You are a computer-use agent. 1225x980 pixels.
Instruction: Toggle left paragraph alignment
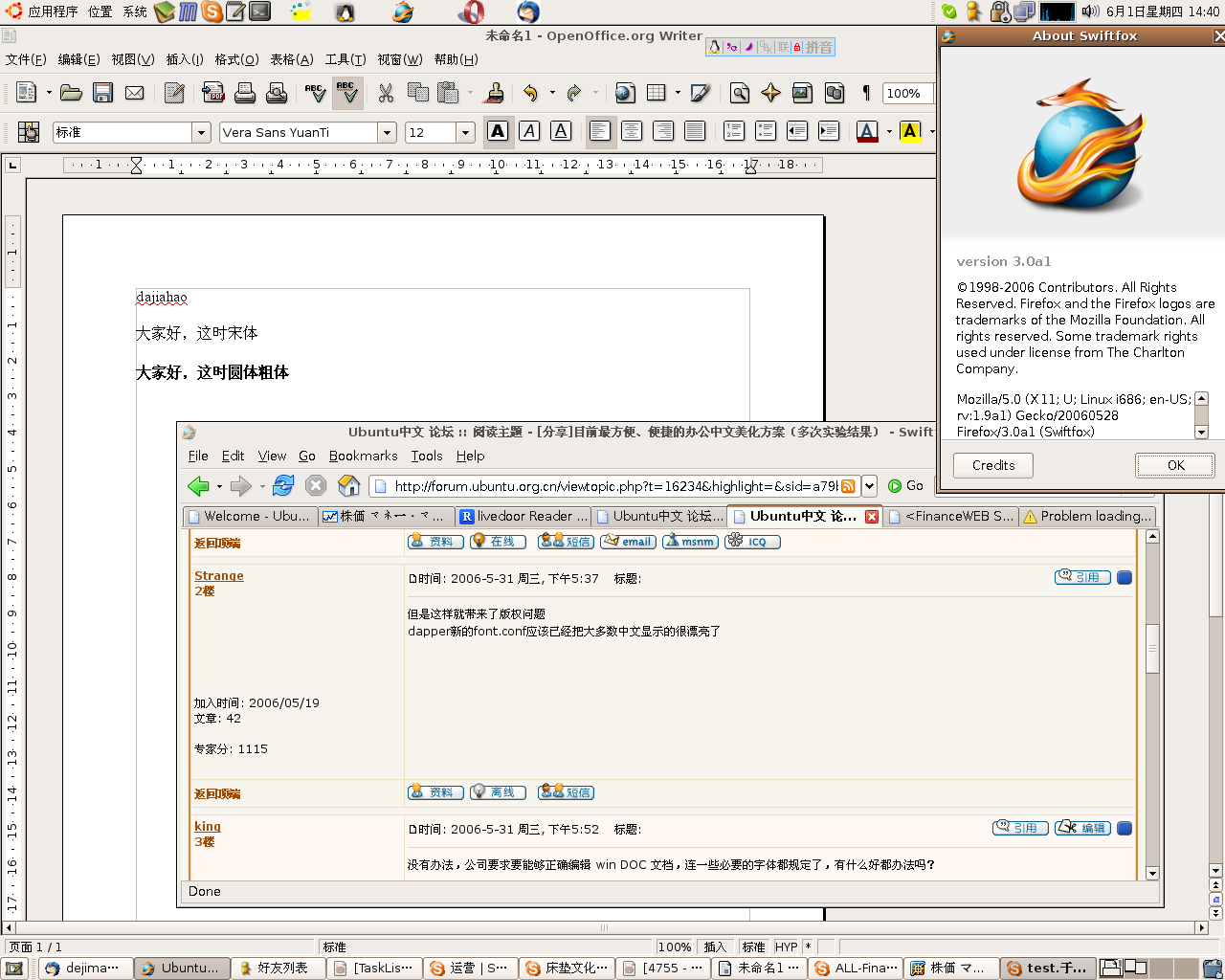(600, 131)
